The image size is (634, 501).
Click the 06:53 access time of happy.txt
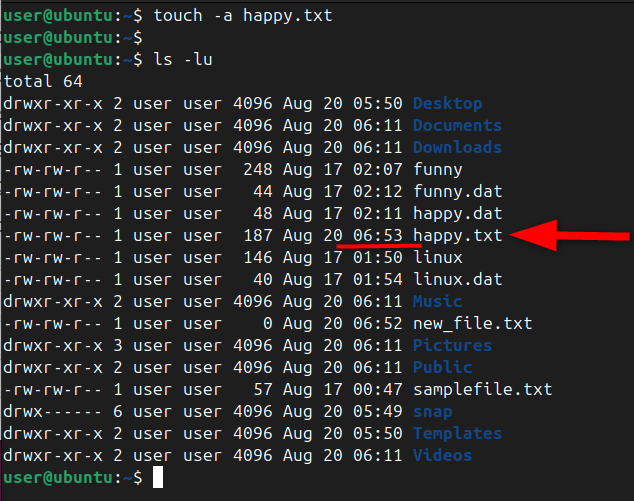point(378,236)
